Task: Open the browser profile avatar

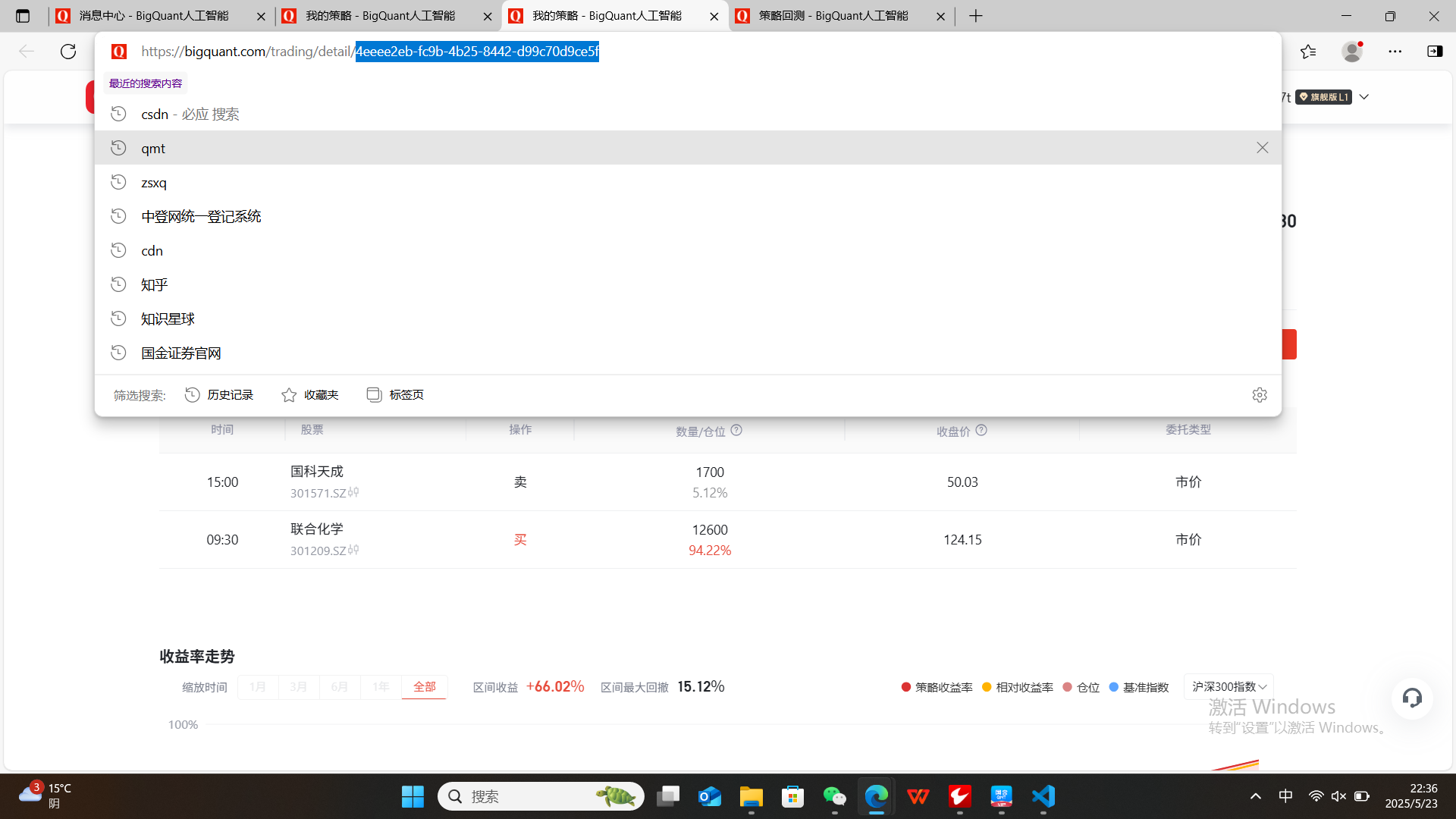Action: click(1351, 52)
